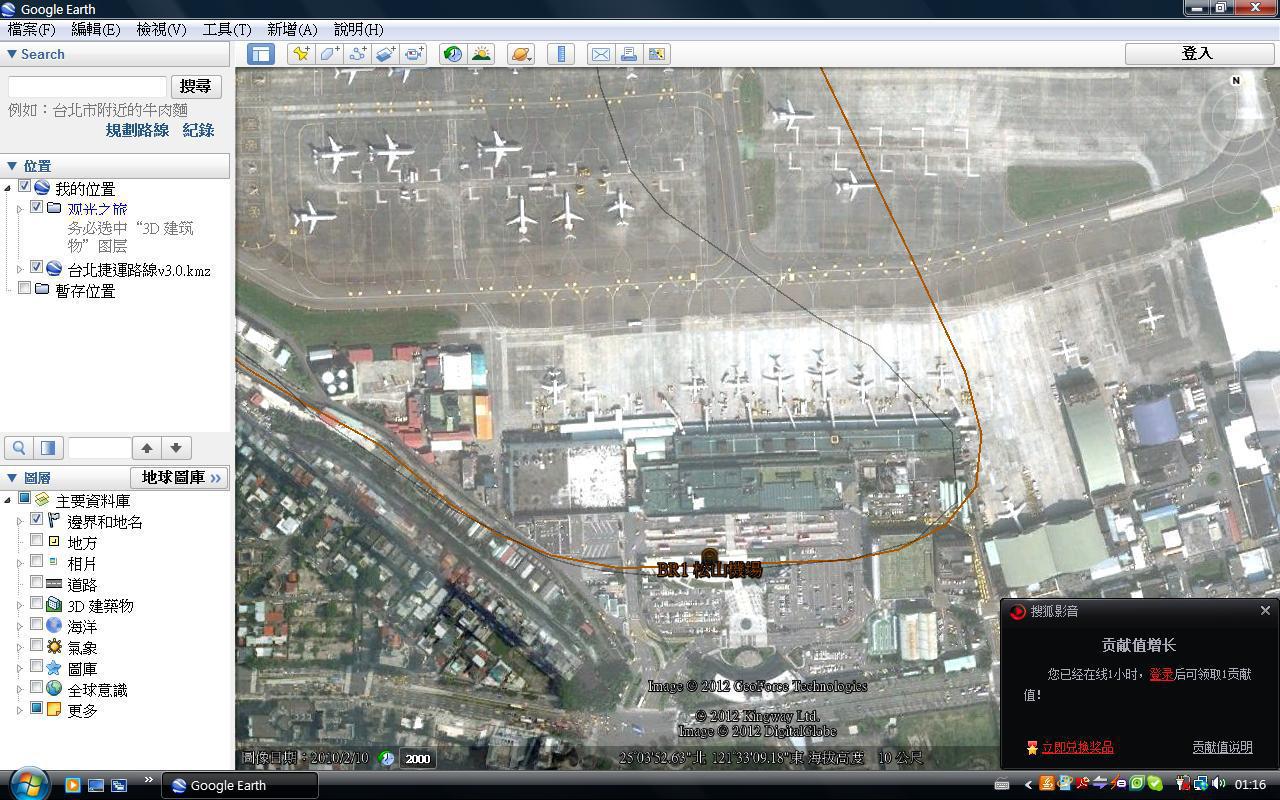Select the Add Polygon tool
The image size is (1280, 800).
click(x=329, y=54)
